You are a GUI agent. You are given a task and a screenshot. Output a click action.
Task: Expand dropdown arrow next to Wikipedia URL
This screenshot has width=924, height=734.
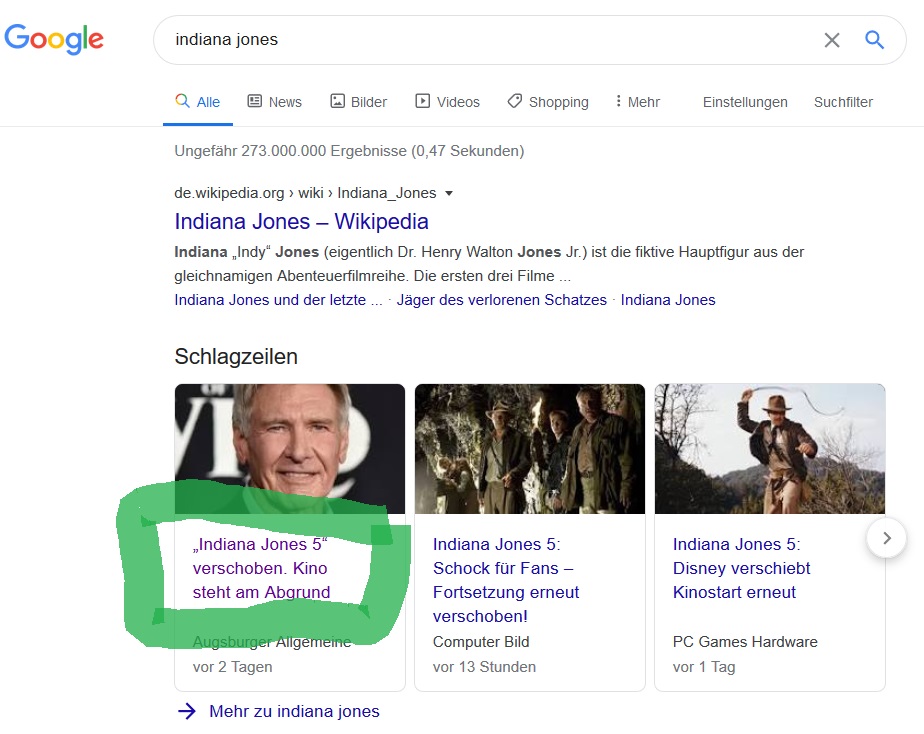pyautogui.click(x=449, y=193)
